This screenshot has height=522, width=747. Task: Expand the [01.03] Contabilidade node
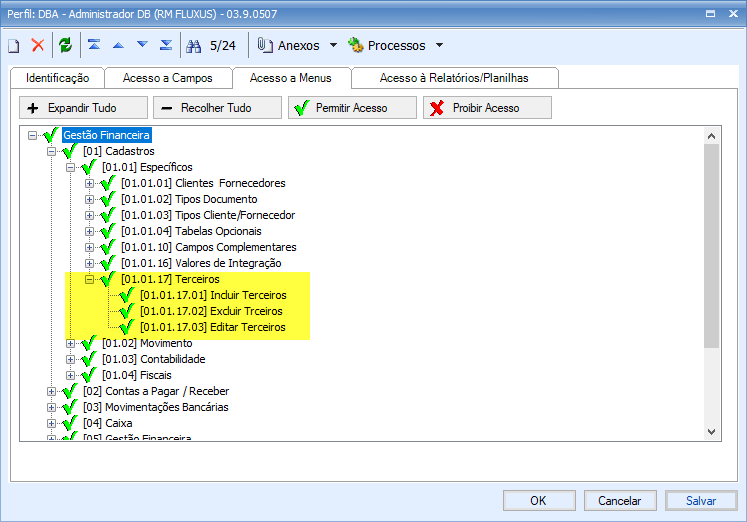coord(70,360)
